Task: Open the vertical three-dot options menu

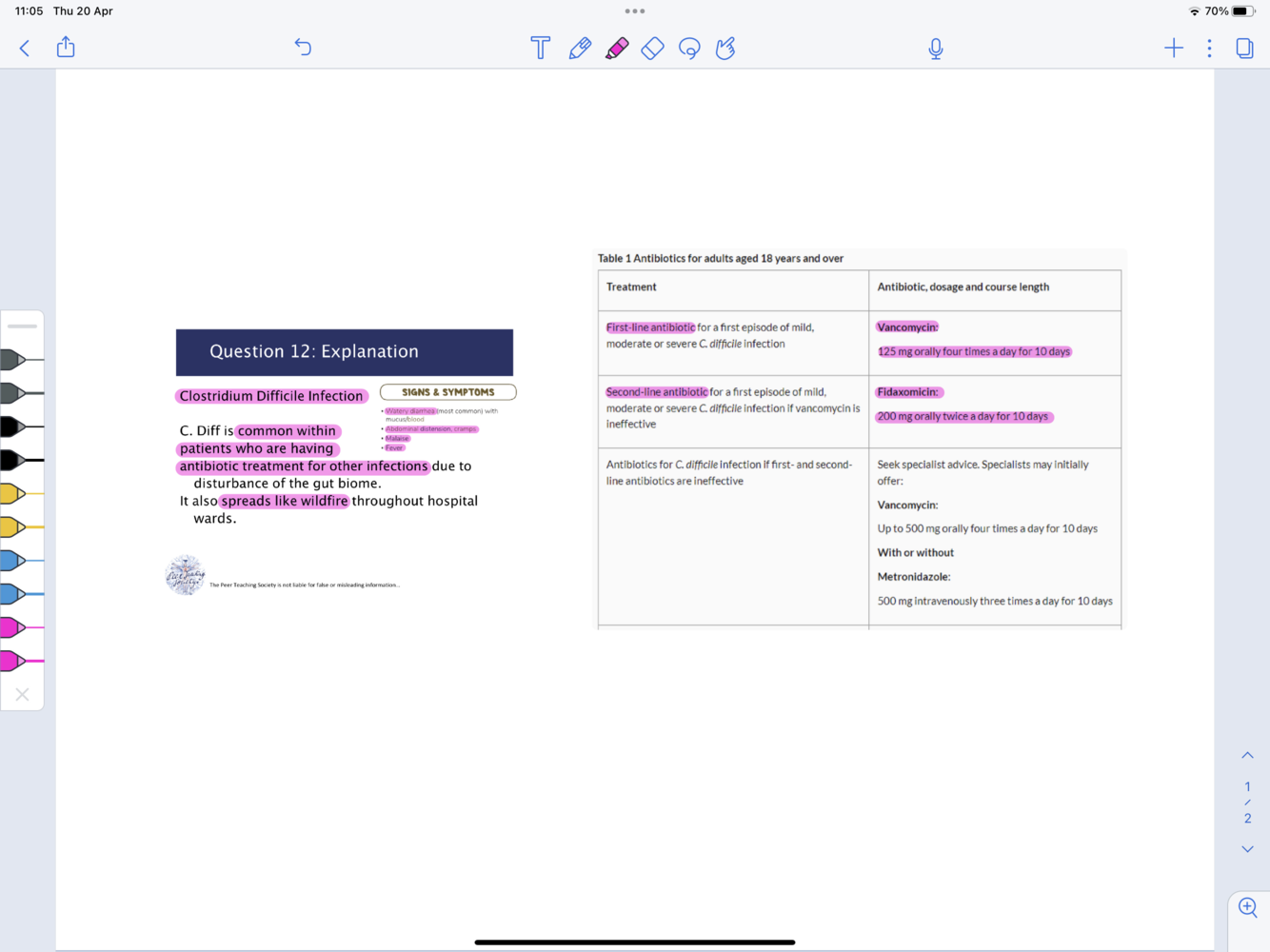Action: (x=1210, y=48)
